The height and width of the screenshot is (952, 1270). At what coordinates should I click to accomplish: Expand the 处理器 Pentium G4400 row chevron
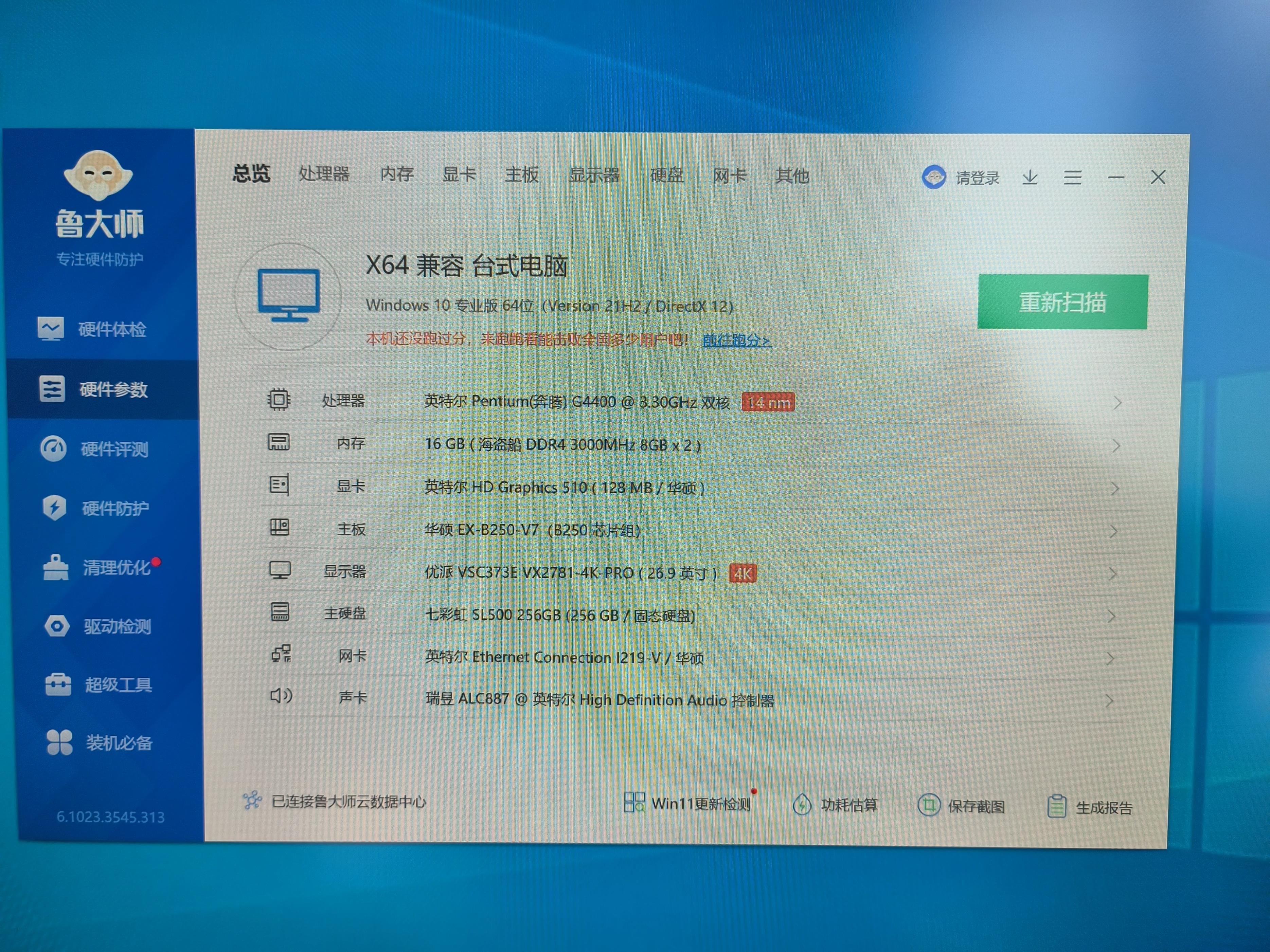[1117, 403]
